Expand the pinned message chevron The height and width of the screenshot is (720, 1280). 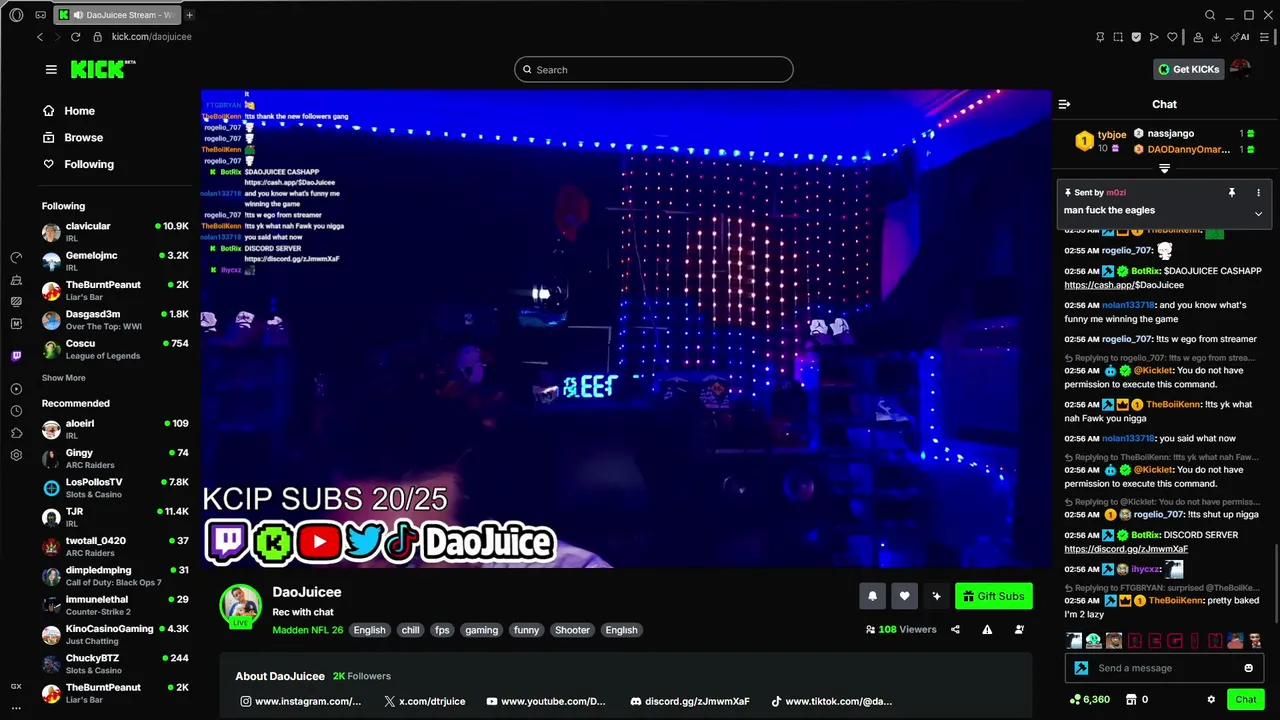tap(1258, 213)
